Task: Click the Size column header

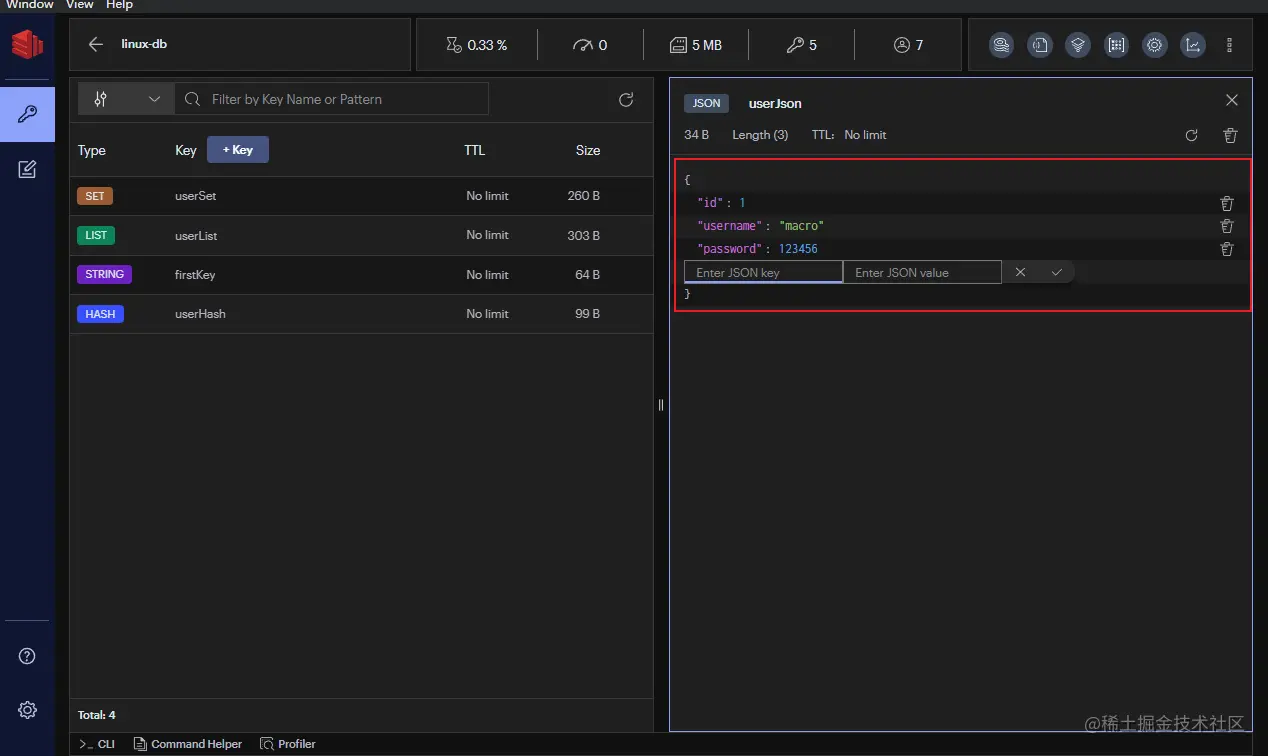Action: coord(588,150)
